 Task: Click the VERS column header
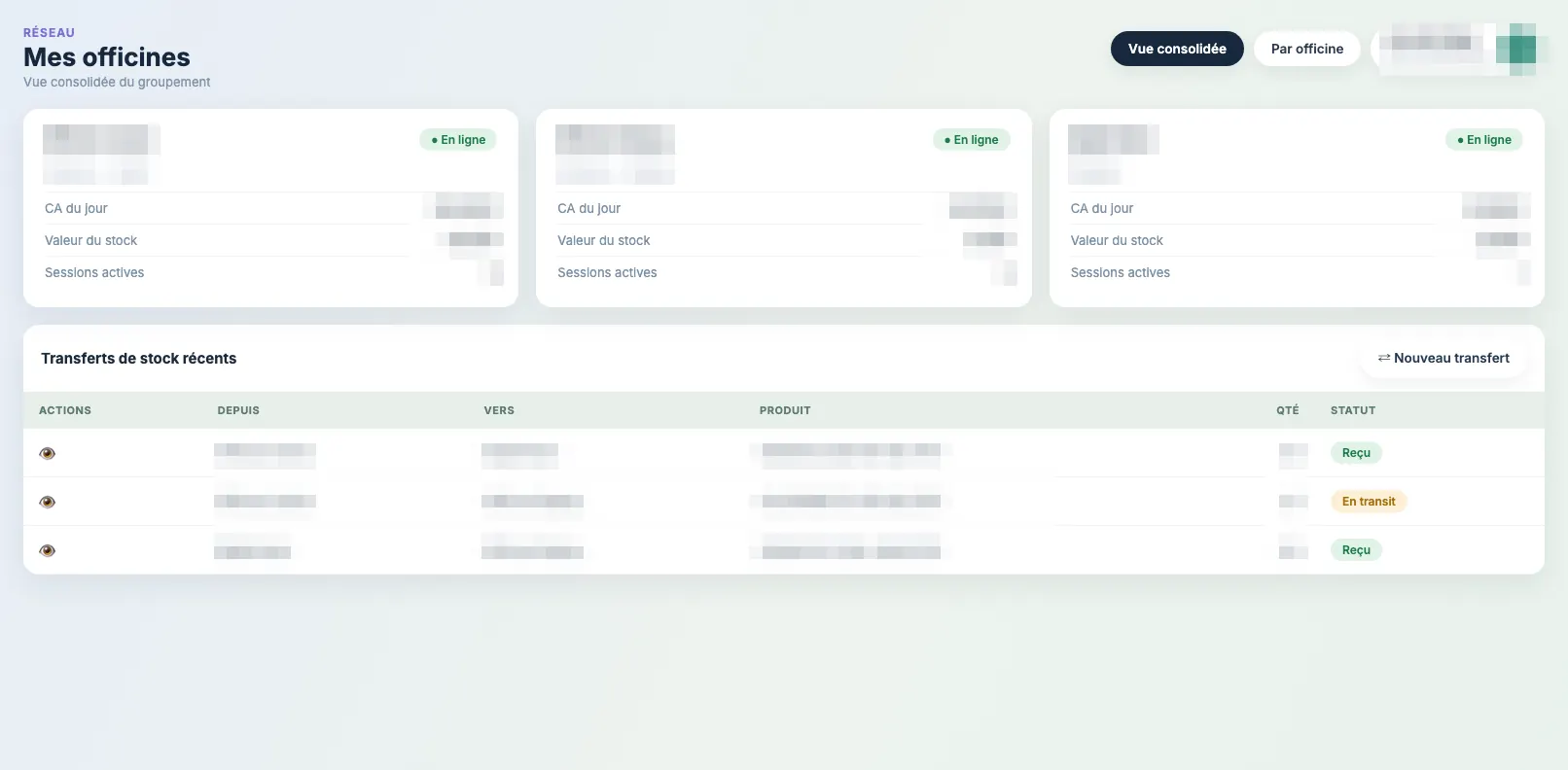[499, 410]
